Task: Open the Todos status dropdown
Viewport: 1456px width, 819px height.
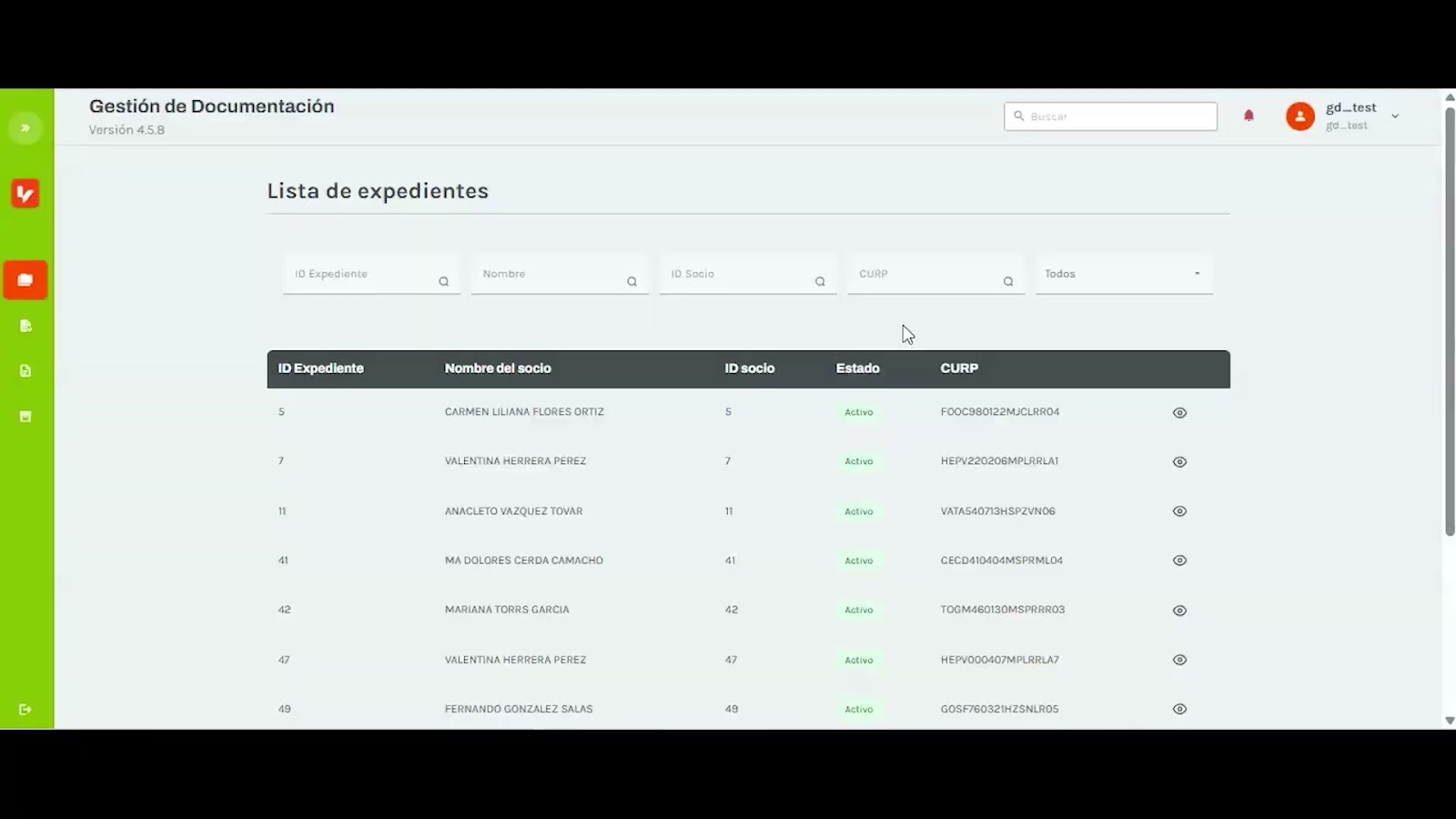Action: point(1125,274)
